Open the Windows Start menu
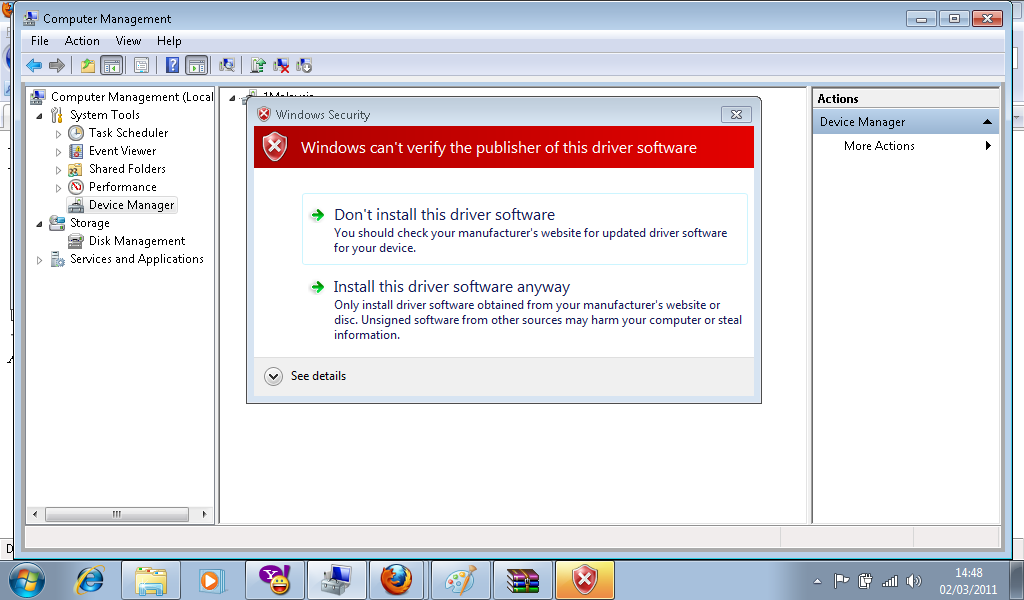The image size is (1024, 600). point(27,580)
